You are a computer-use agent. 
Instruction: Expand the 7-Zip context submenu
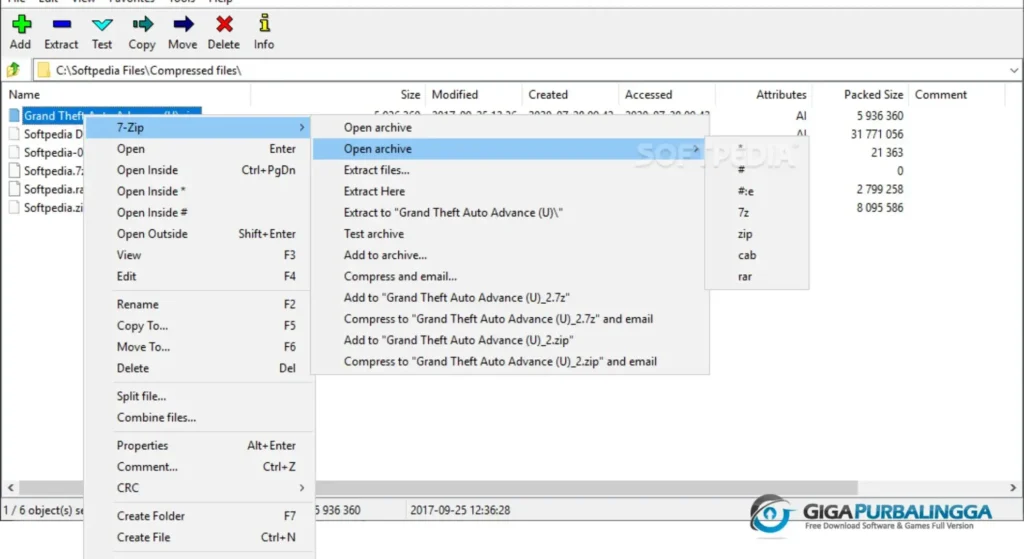pos(199,127)
